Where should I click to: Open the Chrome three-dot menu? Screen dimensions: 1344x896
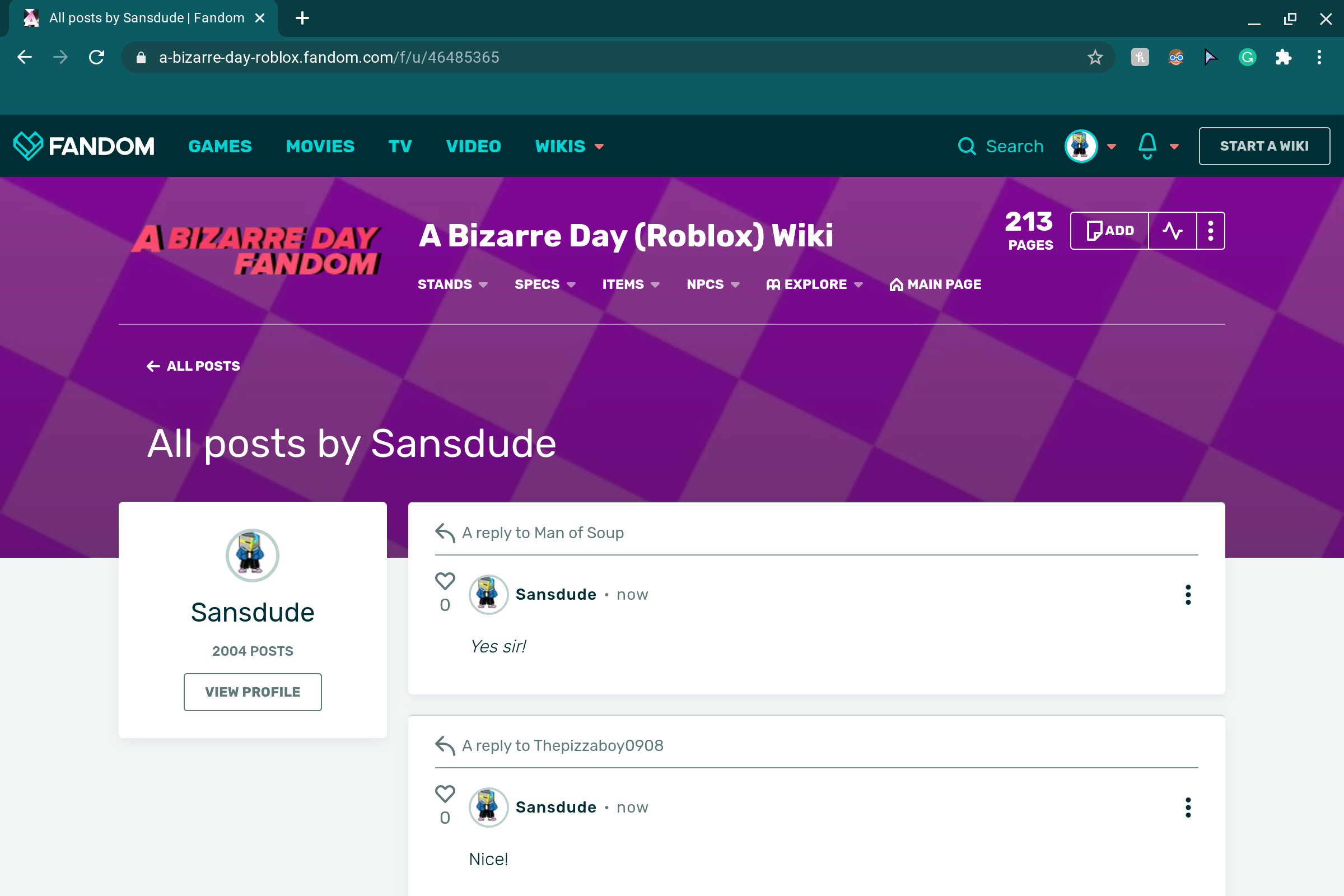pos(1319,57)
